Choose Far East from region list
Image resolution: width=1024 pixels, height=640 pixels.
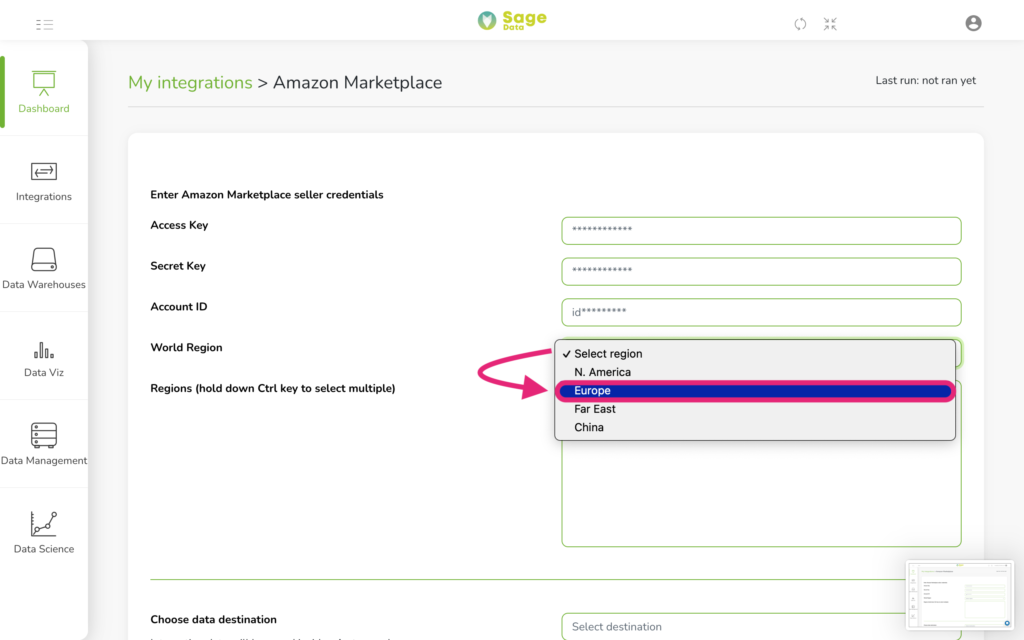pos(754,409)
